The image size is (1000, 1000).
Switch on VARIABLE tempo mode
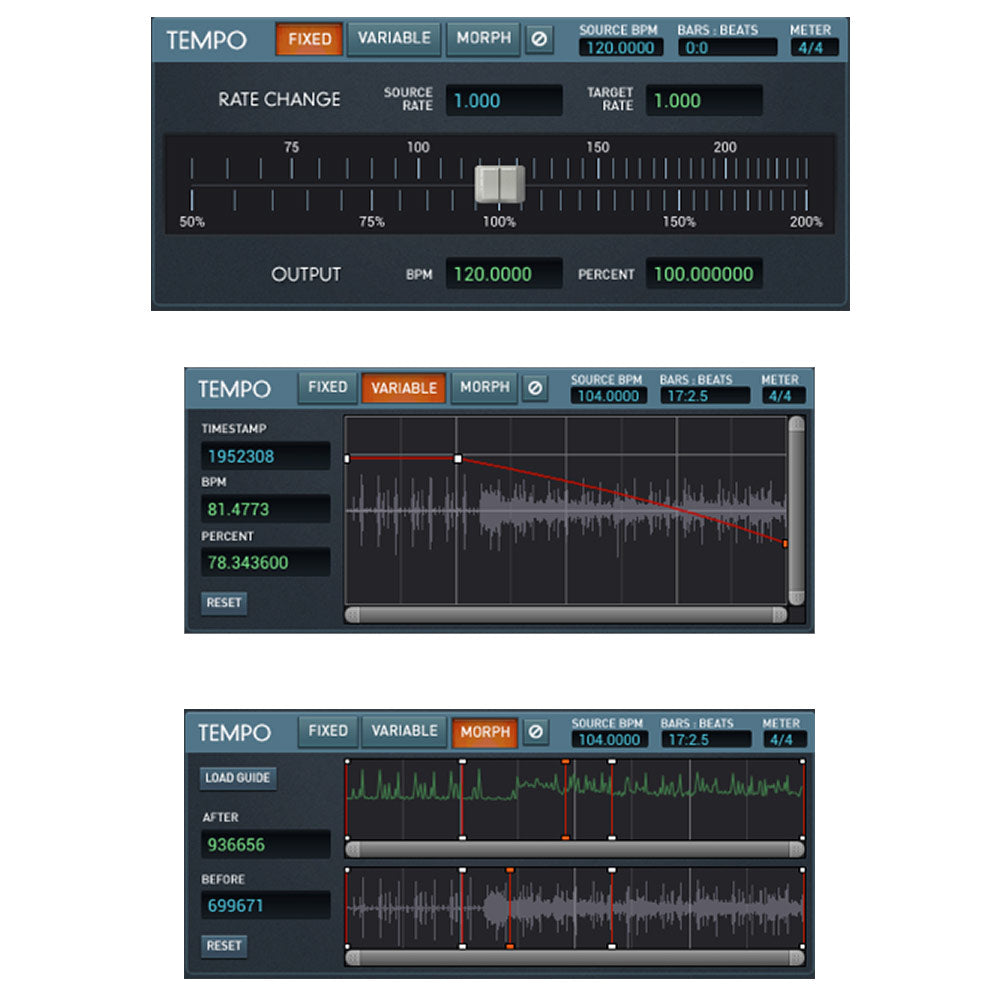tap(403, 387)
